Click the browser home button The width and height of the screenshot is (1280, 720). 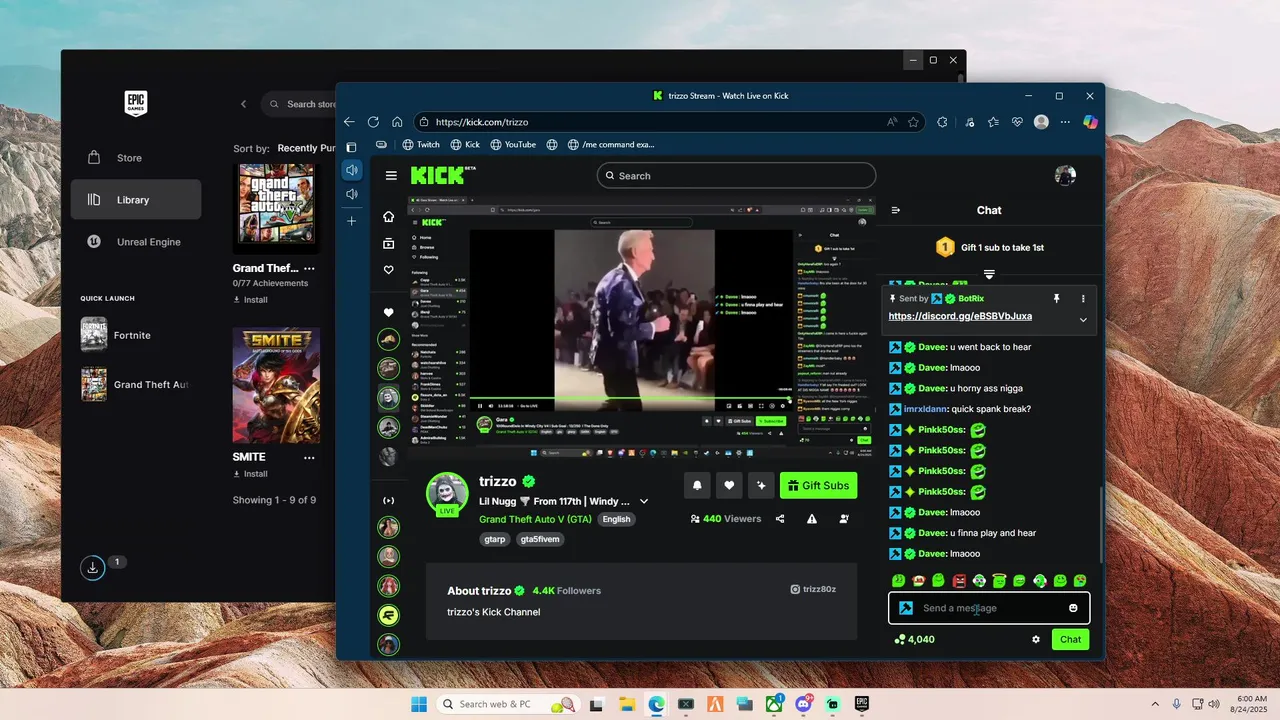(x=397, y=122)
